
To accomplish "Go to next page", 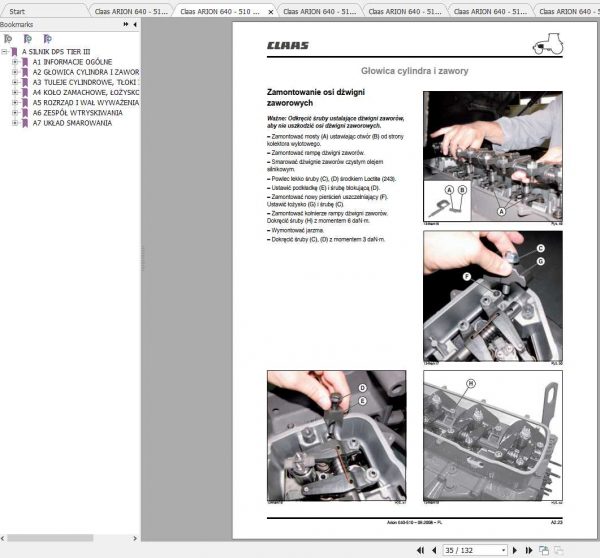I will tap(515, 550).
